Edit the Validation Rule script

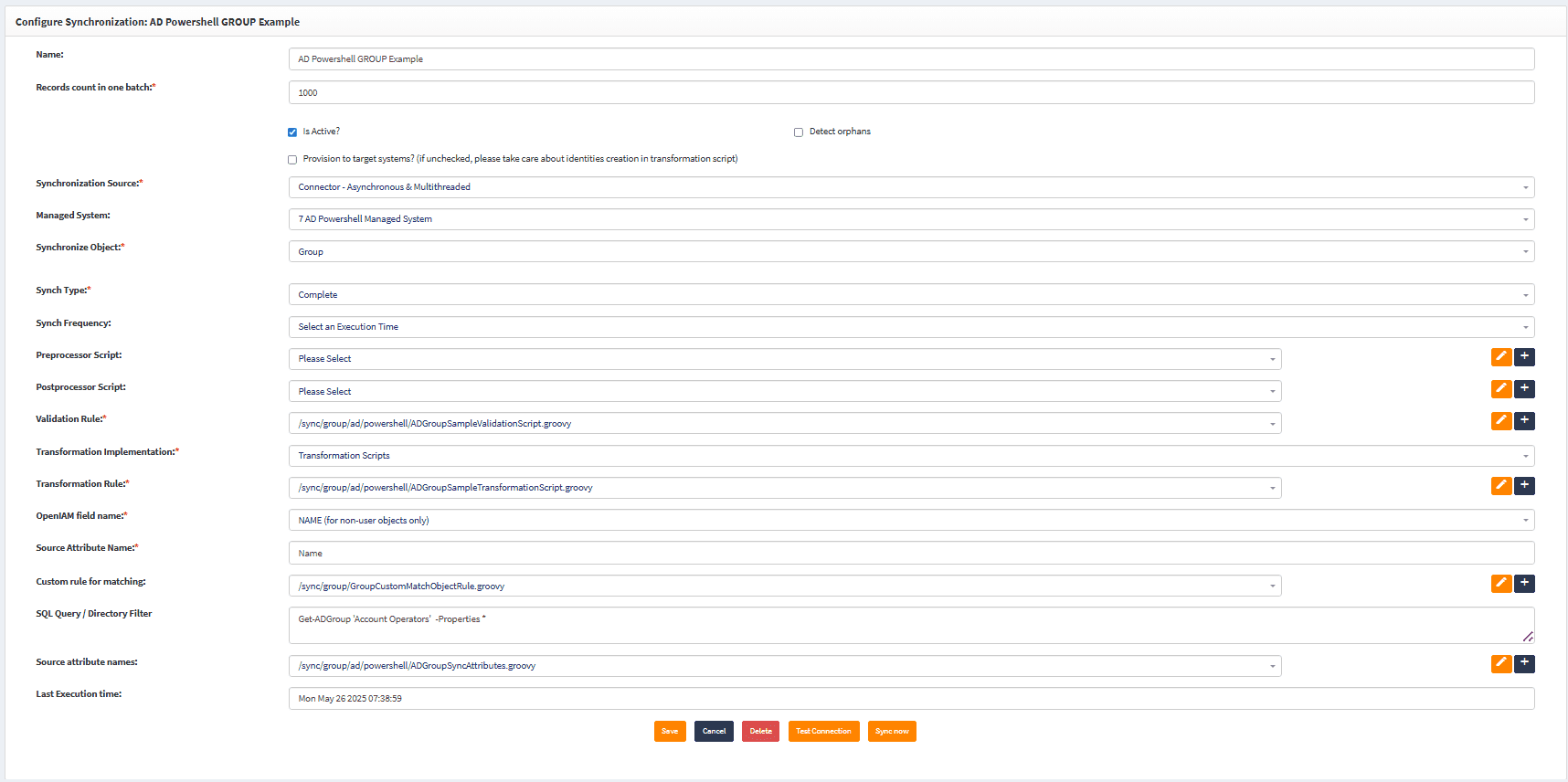(1500, 421)
